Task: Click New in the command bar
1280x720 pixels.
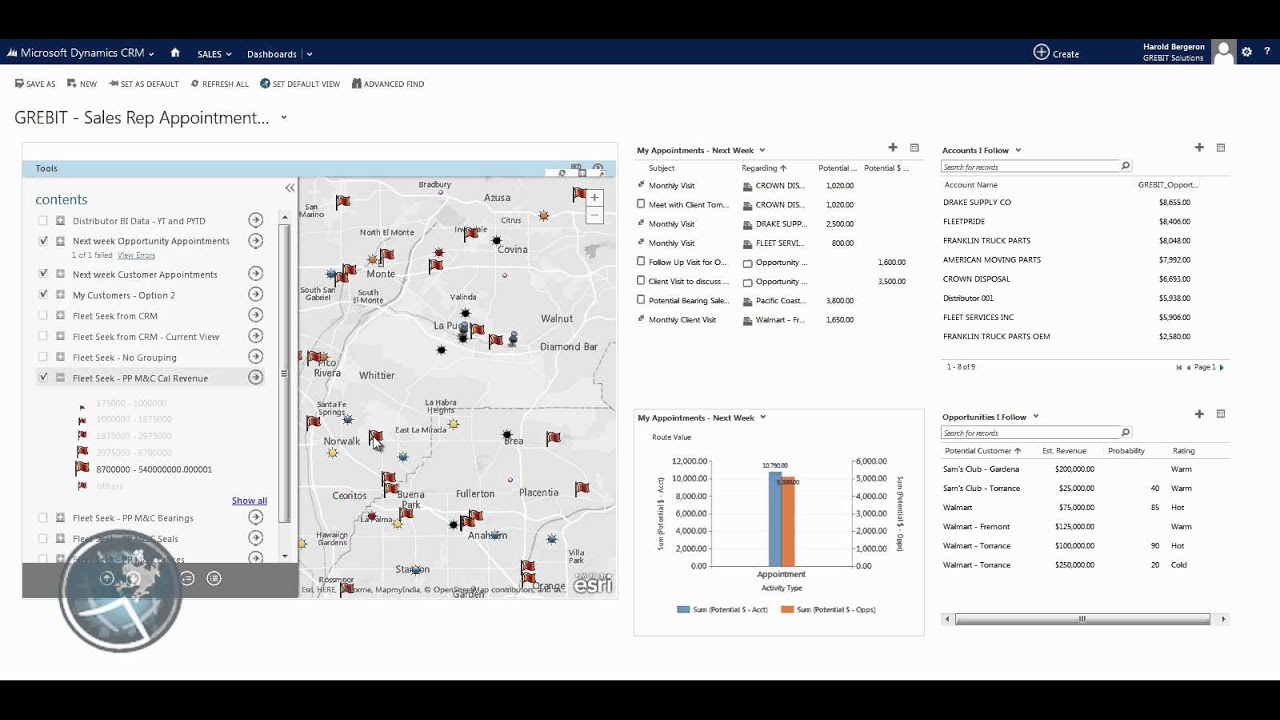Action: [82, 84]
